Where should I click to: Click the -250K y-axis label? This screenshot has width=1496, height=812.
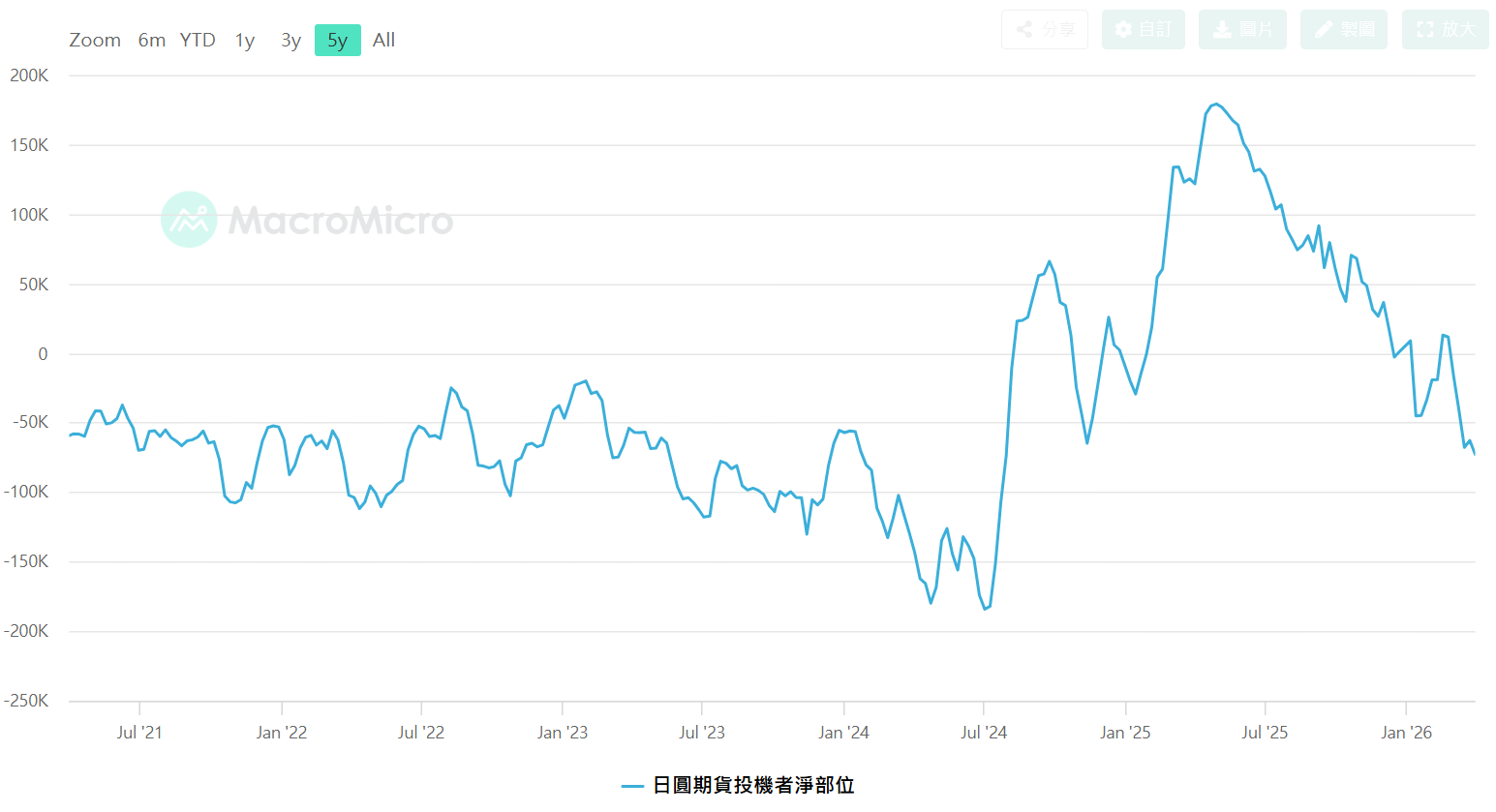(26, 701)
